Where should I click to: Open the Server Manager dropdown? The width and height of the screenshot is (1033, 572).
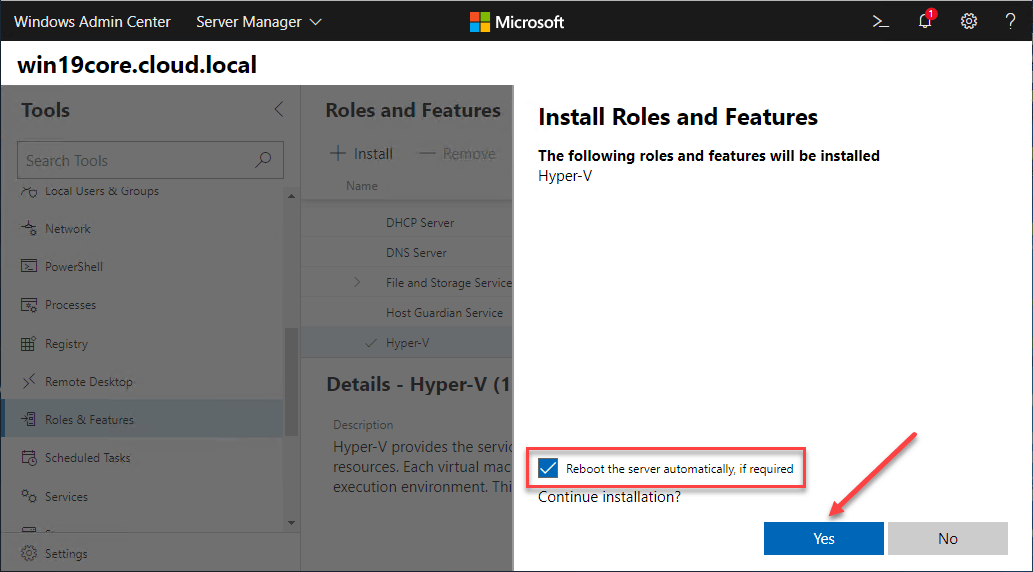click(x=259, y=22)
